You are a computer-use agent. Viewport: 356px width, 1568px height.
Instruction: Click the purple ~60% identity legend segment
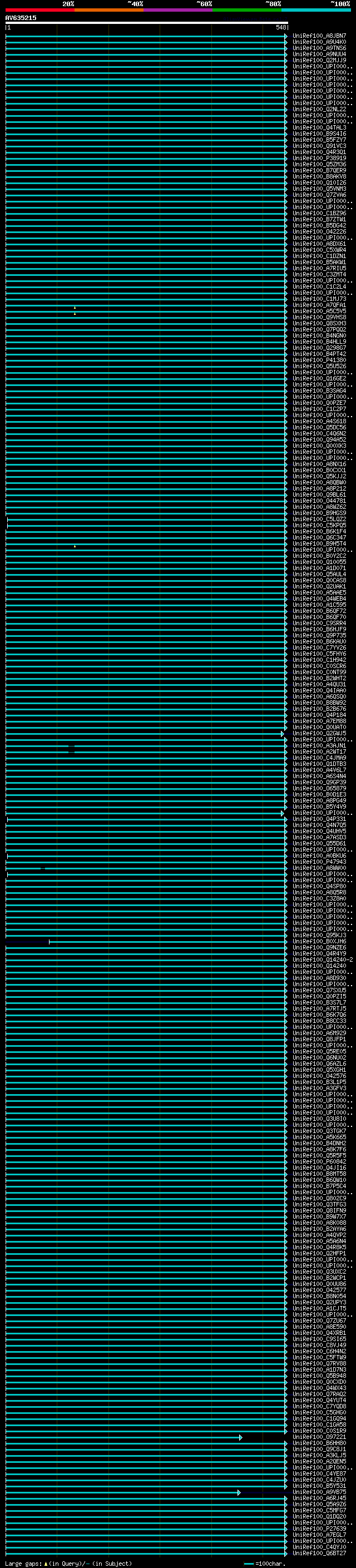pos(179,10)
